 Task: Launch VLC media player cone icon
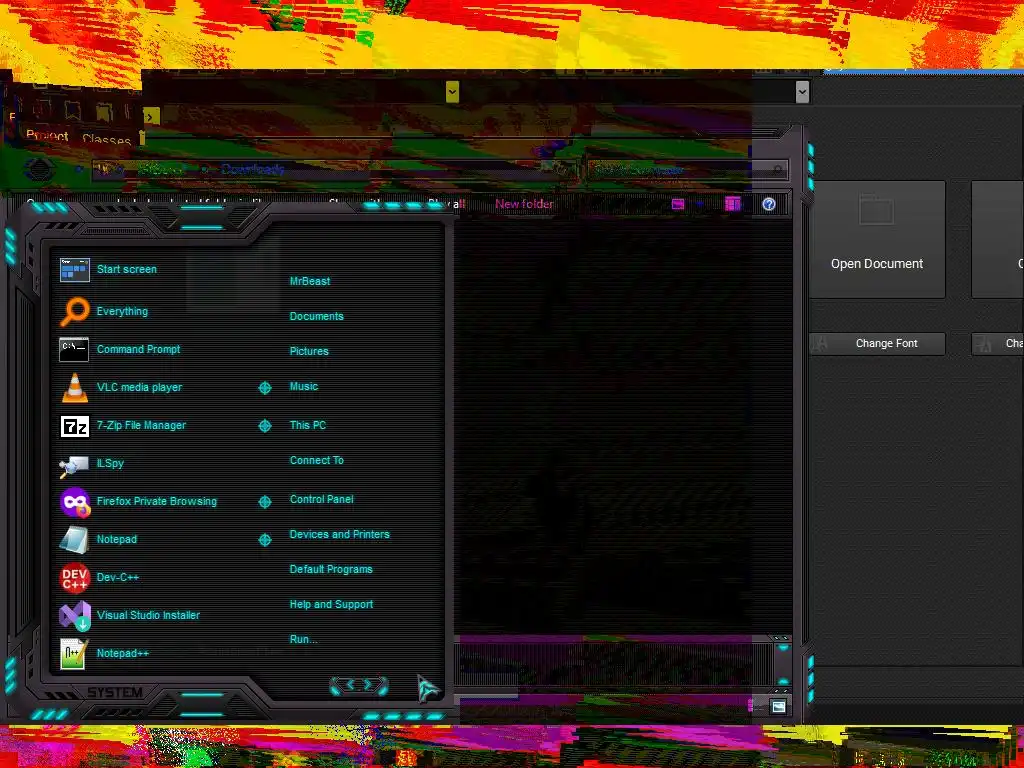pos(74,387)
